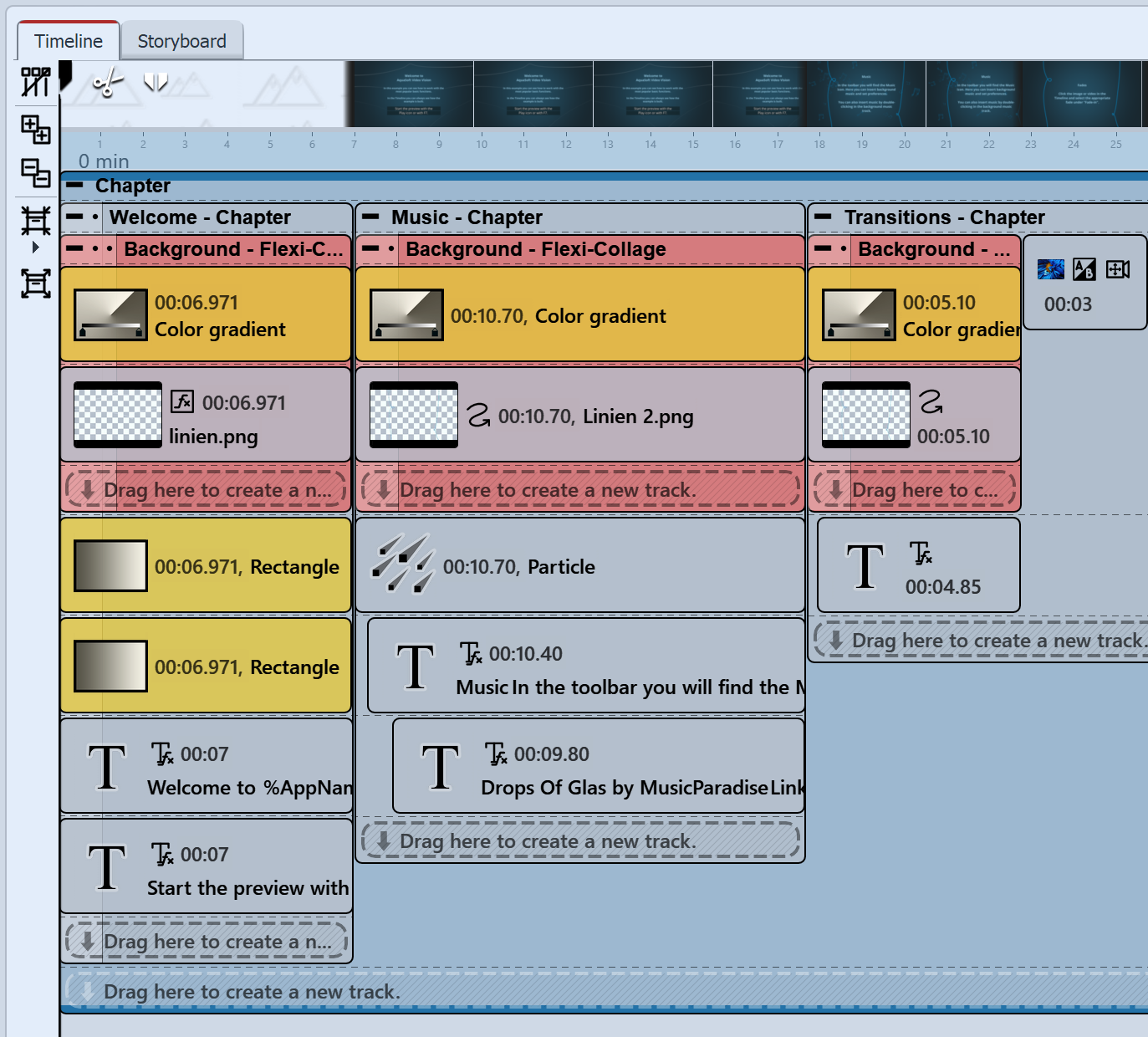Image resolution: width=1148 pixels, height=1037 pixels.
Task: Click the text effect icon on the 00:10.40 text item
Action: (x=471, y=653)
